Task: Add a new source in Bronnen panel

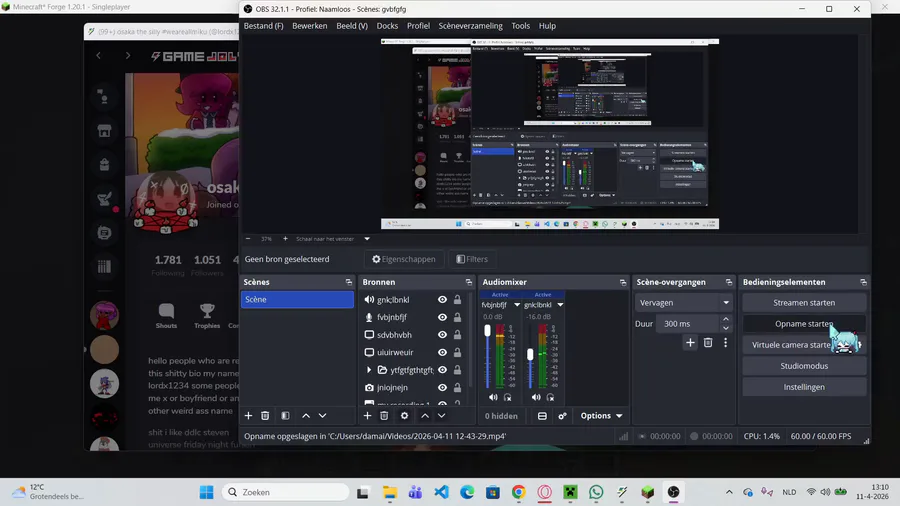Action: pyautogui.click(x=367, y=415)
